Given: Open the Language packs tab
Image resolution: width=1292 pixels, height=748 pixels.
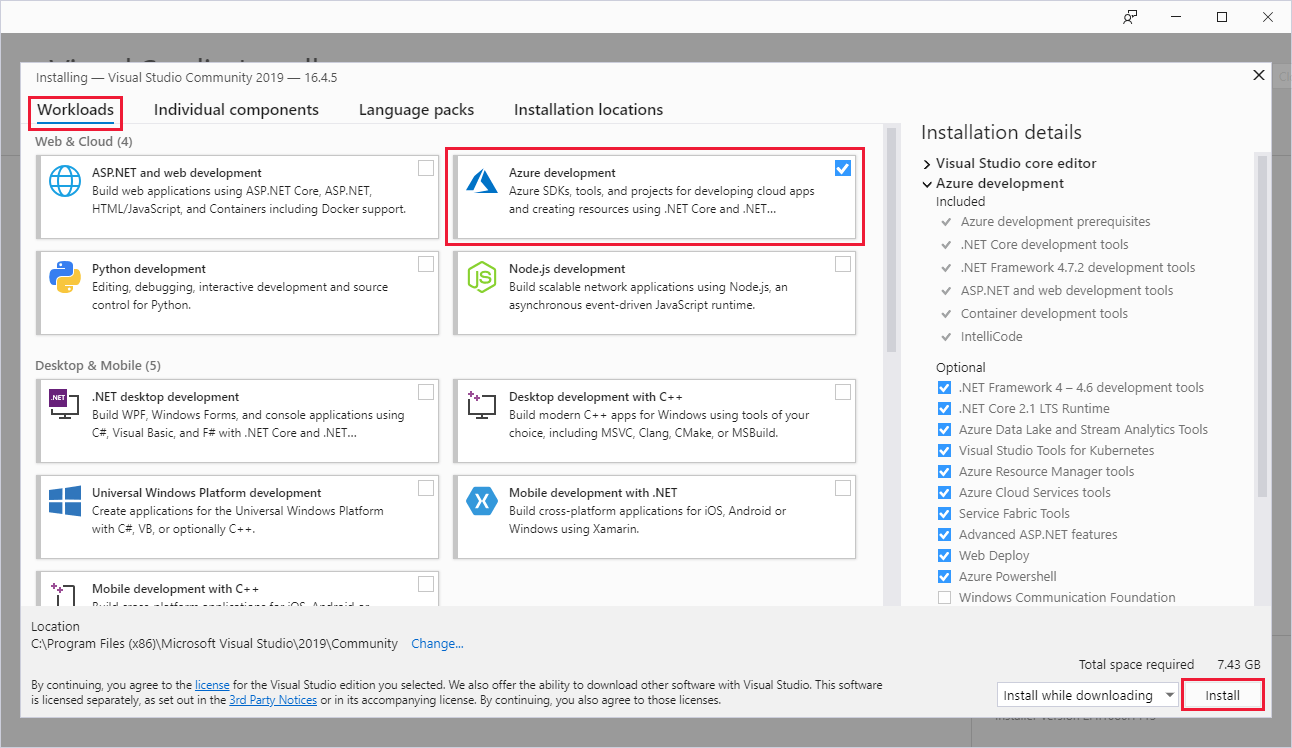Looking at the screenshot, I should point(416,110).
